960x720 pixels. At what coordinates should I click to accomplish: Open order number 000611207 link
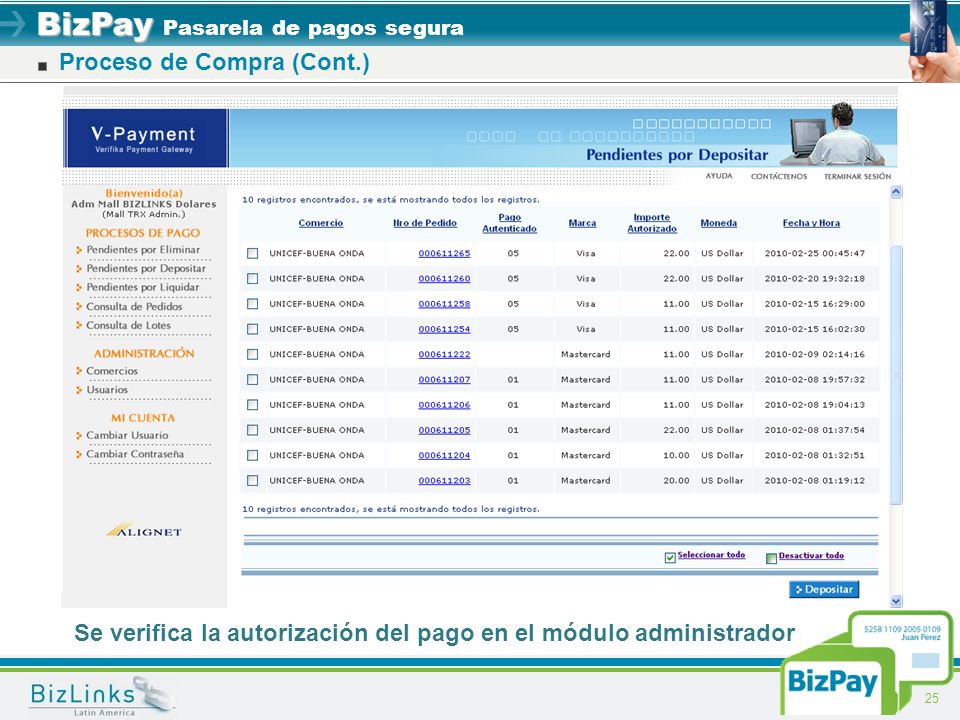coord(444,380)
